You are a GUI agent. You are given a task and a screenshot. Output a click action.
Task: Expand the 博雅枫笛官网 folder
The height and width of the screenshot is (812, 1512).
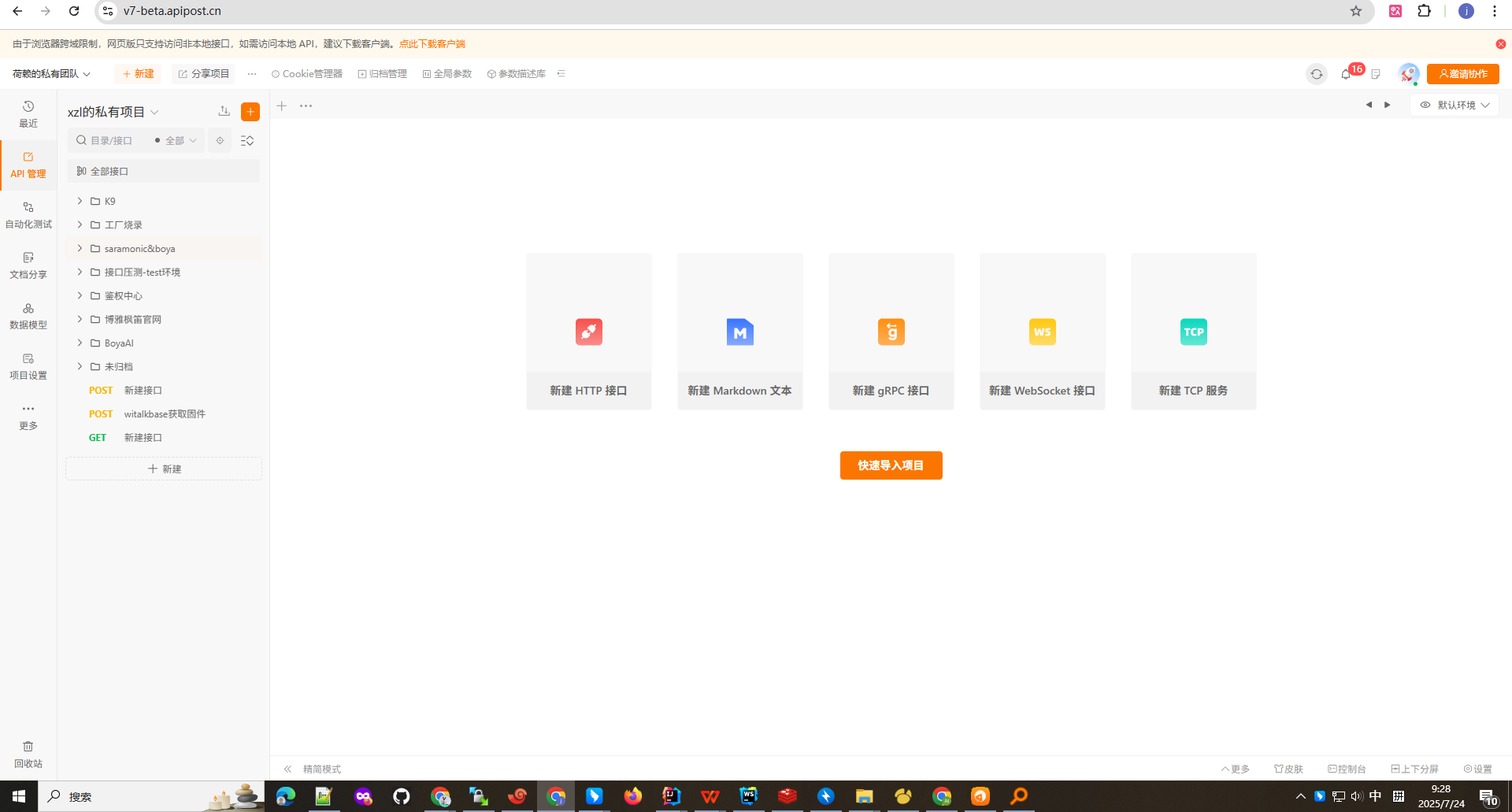click(80, 319)
